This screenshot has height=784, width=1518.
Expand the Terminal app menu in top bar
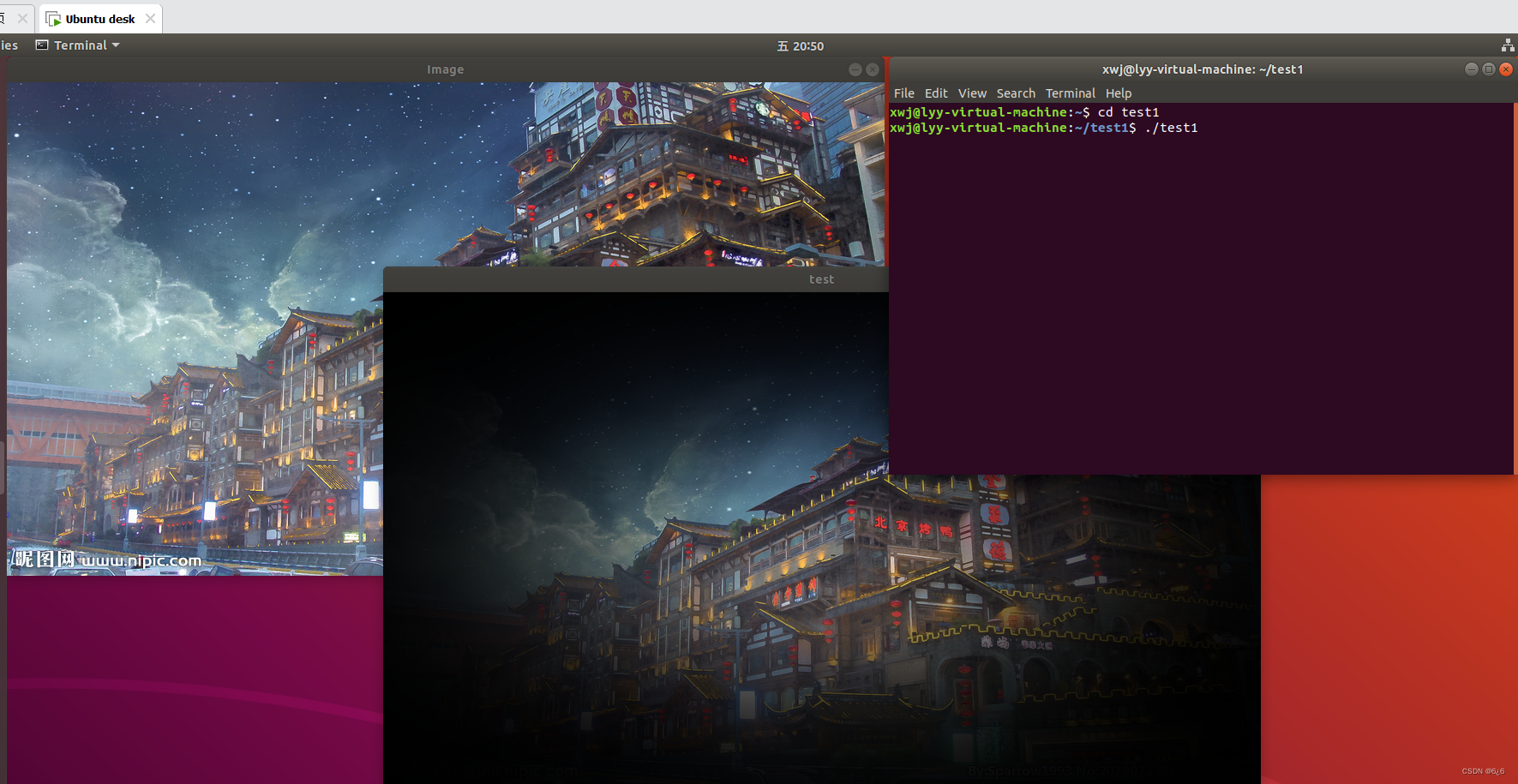click(77, 45)
